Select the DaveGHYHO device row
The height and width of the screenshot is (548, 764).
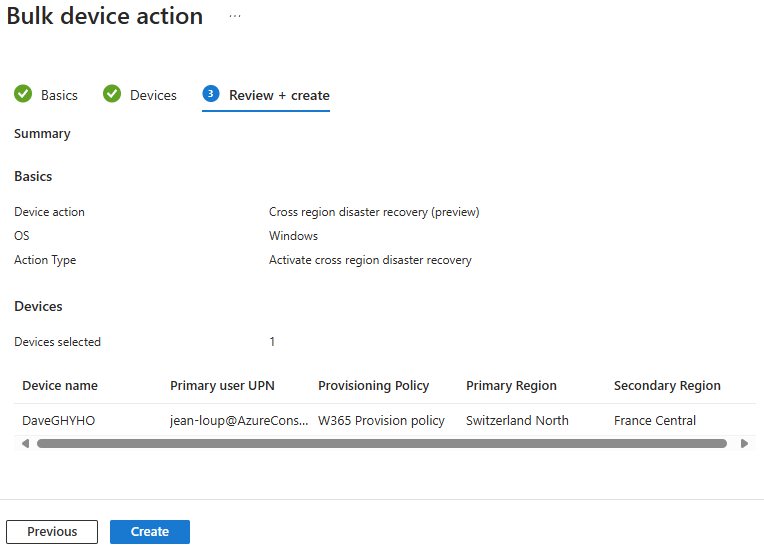[385, 420]
